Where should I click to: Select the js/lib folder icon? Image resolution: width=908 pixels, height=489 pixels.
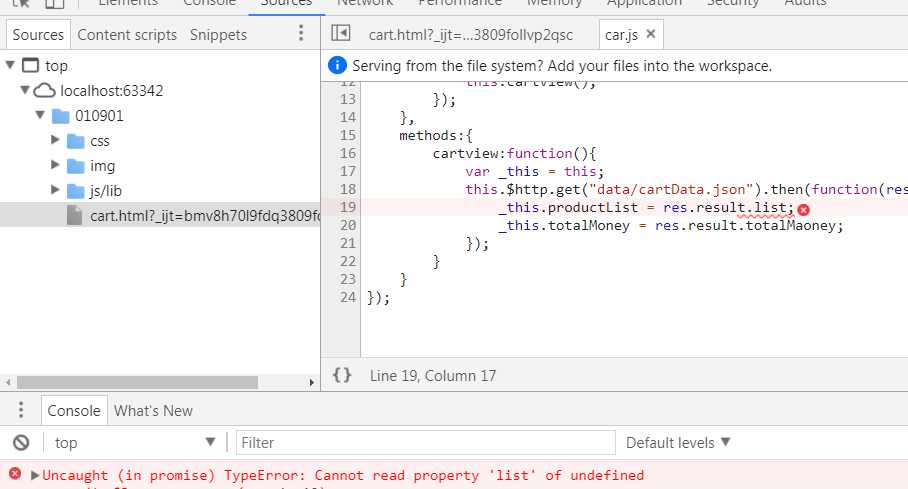pos(76,191)
